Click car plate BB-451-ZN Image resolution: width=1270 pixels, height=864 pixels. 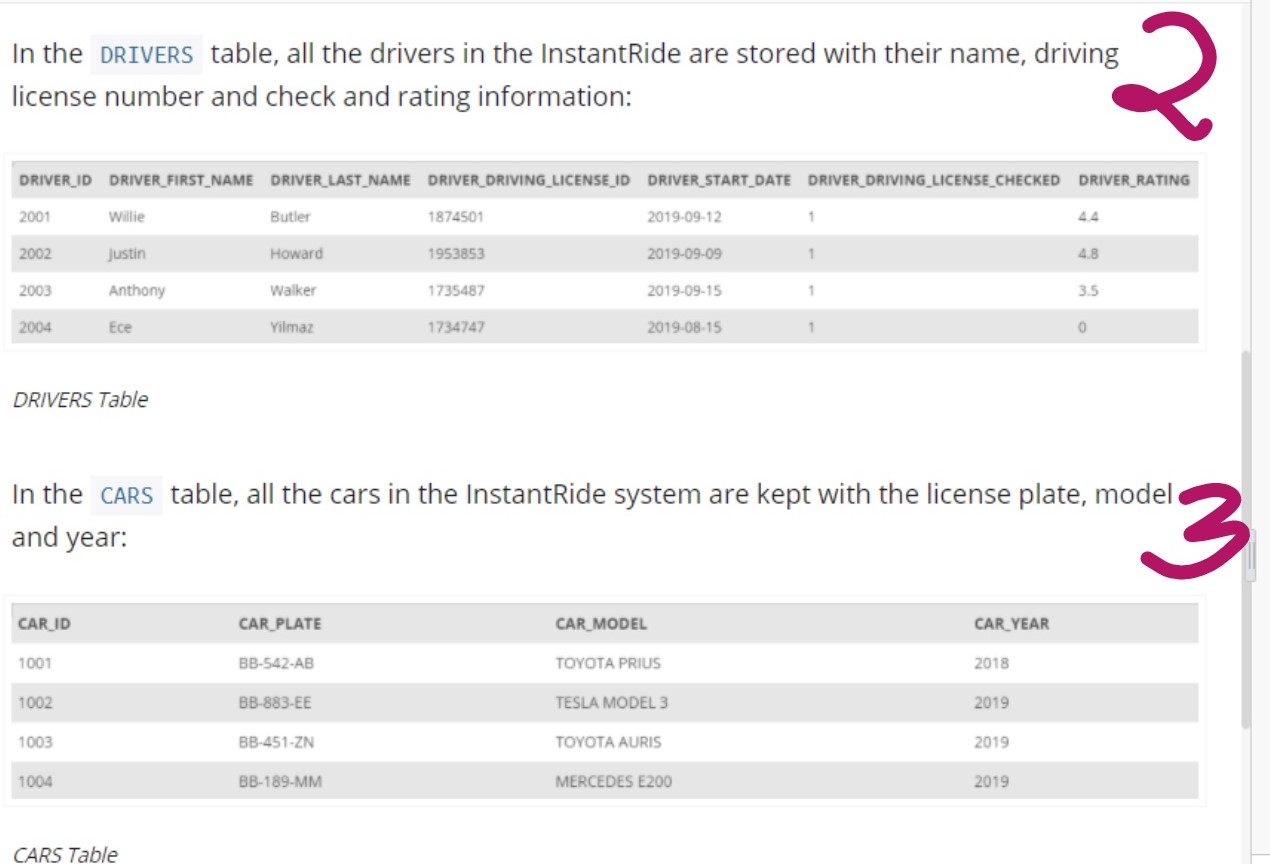coord(277,742)
